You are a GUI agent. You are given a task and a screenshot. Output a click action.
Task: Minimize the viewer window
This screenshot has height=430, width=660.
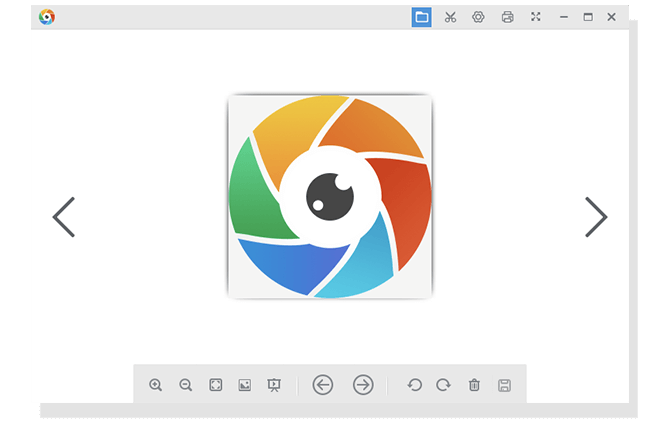[x=564, y=17]
